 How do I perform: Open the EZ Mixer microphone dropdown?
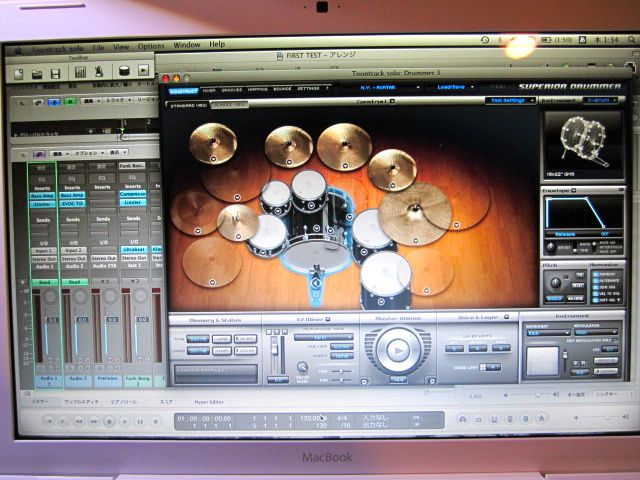tap(323, 337)
